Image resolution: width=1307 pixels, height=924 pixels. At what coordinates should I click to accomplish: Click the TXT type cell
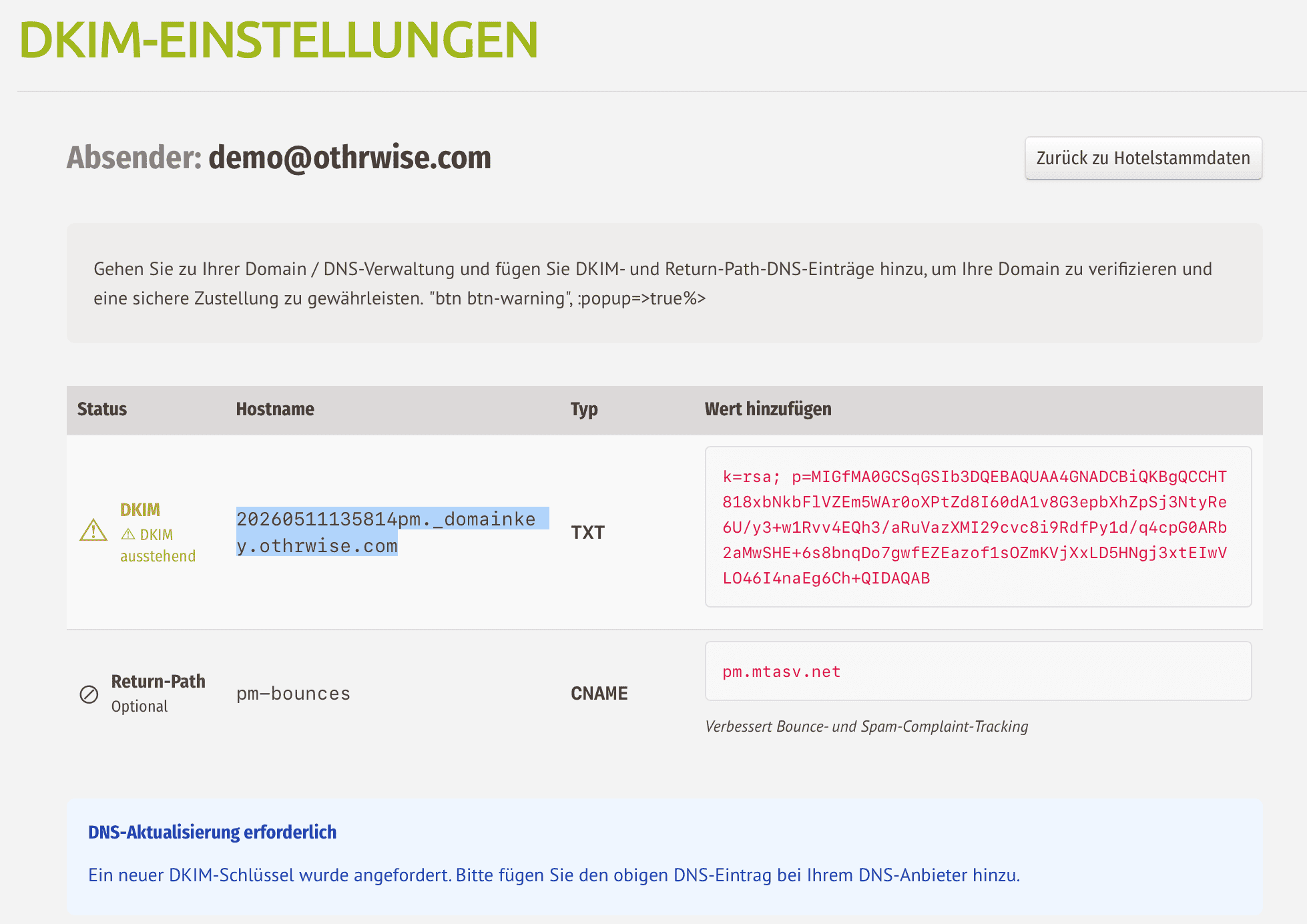tap(587, 532)
